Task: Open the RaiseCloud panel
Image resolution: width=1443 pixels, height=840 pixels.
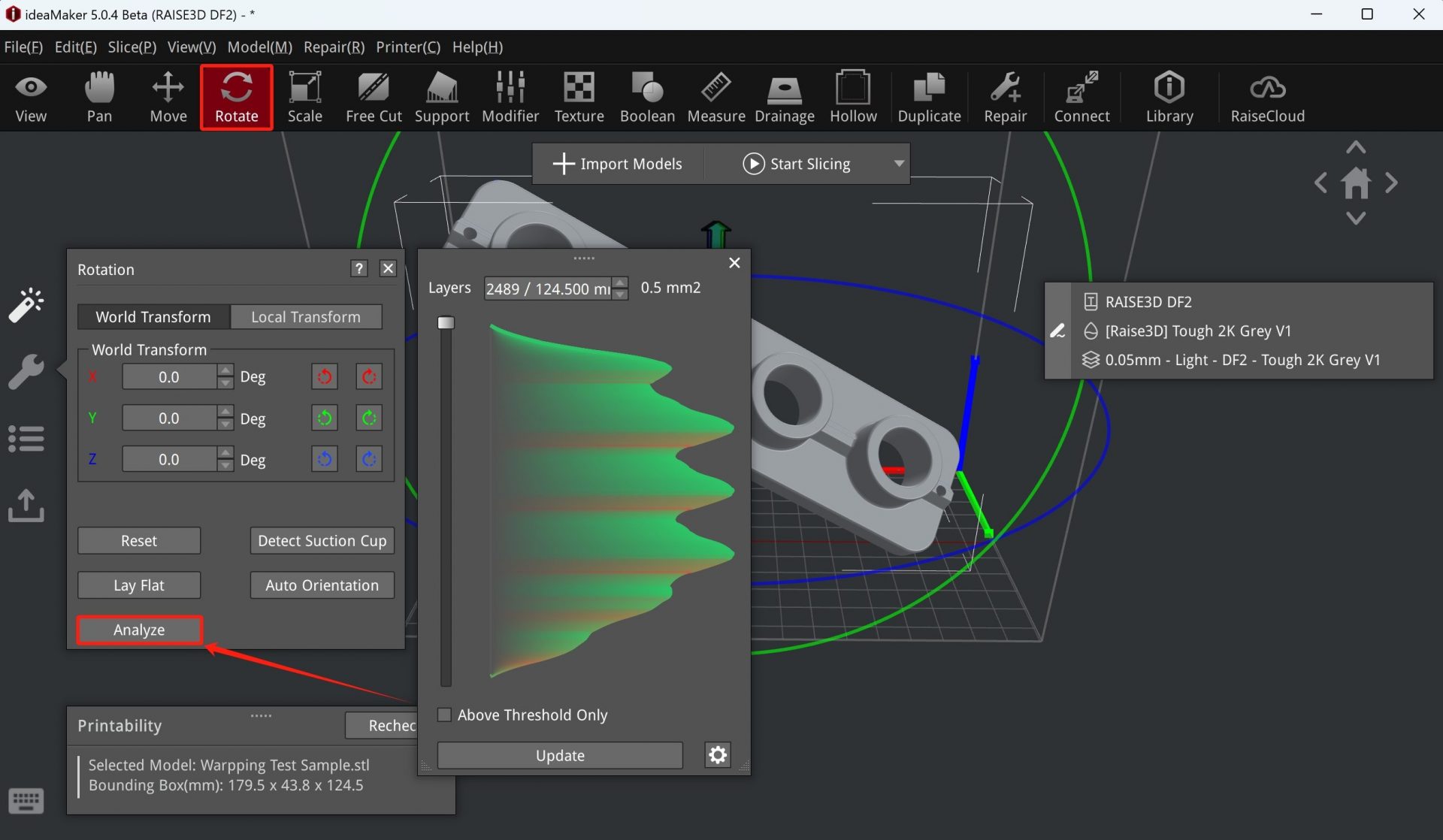Action: pyautogui.click(x=1267, y=98)
